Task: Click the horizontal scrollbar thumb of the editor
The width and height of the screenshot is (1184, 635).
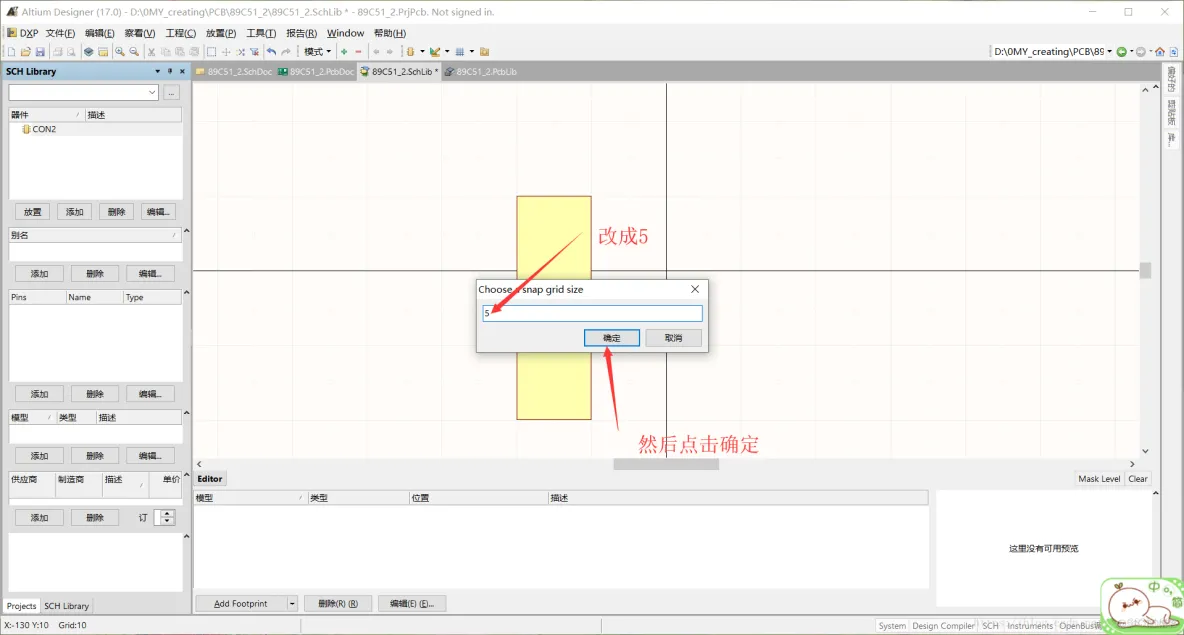Action: [666, 464]
